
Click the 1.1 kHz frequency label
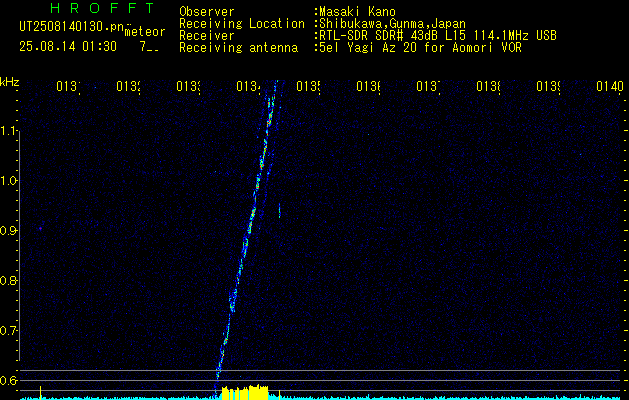pyautogui.click(x=8, y=131)
